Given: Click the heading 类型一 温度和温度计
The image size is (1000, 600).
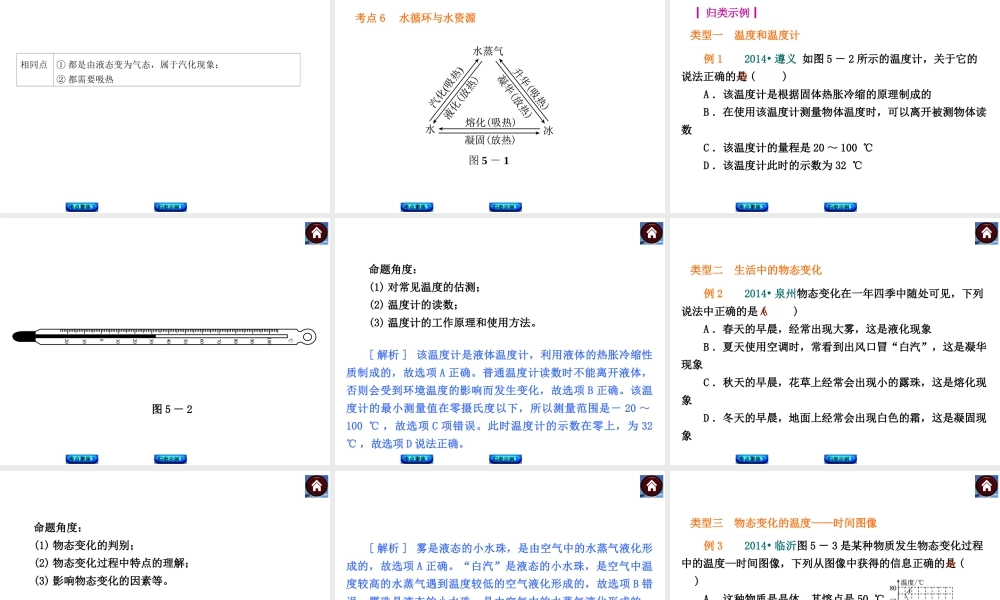Looking at the screenshot, I should coord(744,35).
